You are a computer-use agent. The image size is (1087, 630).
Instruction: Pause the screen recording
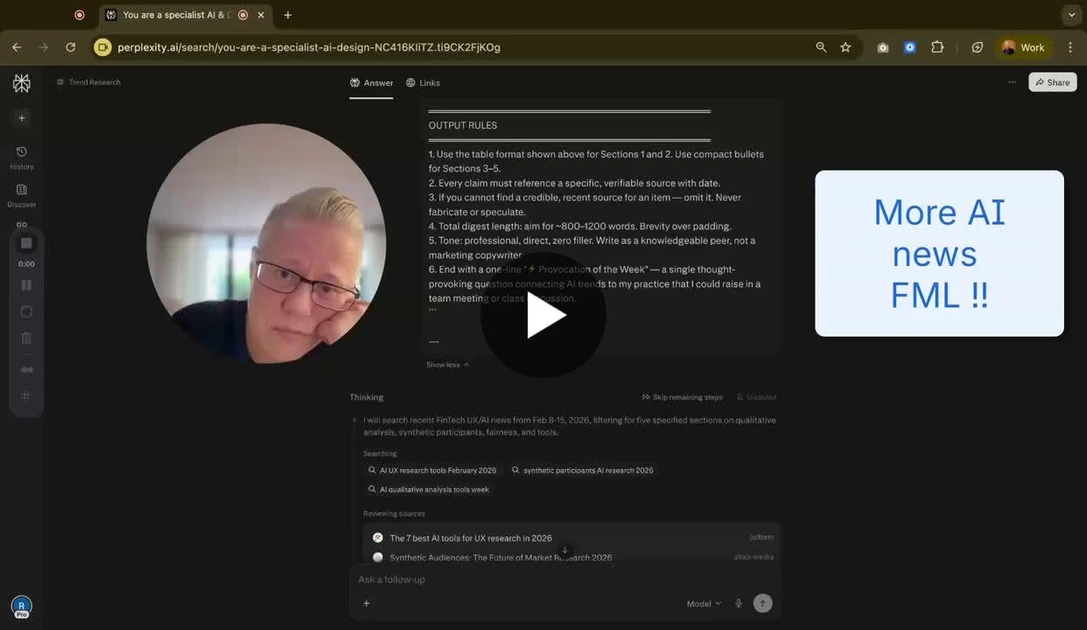point(26,285)
